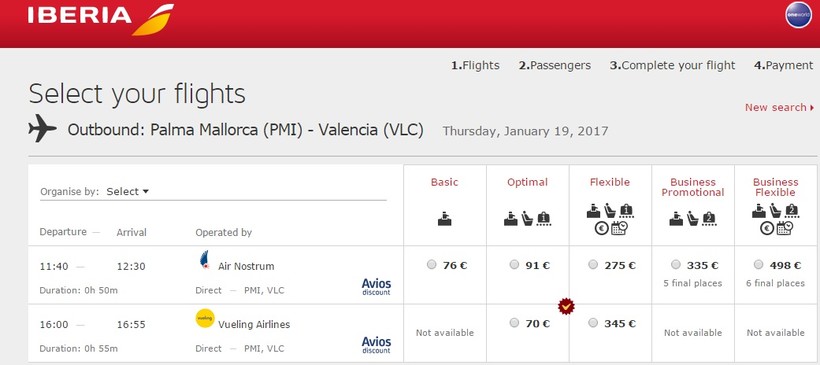Open the oneworld alliance badge

click(x=798, y=15)
